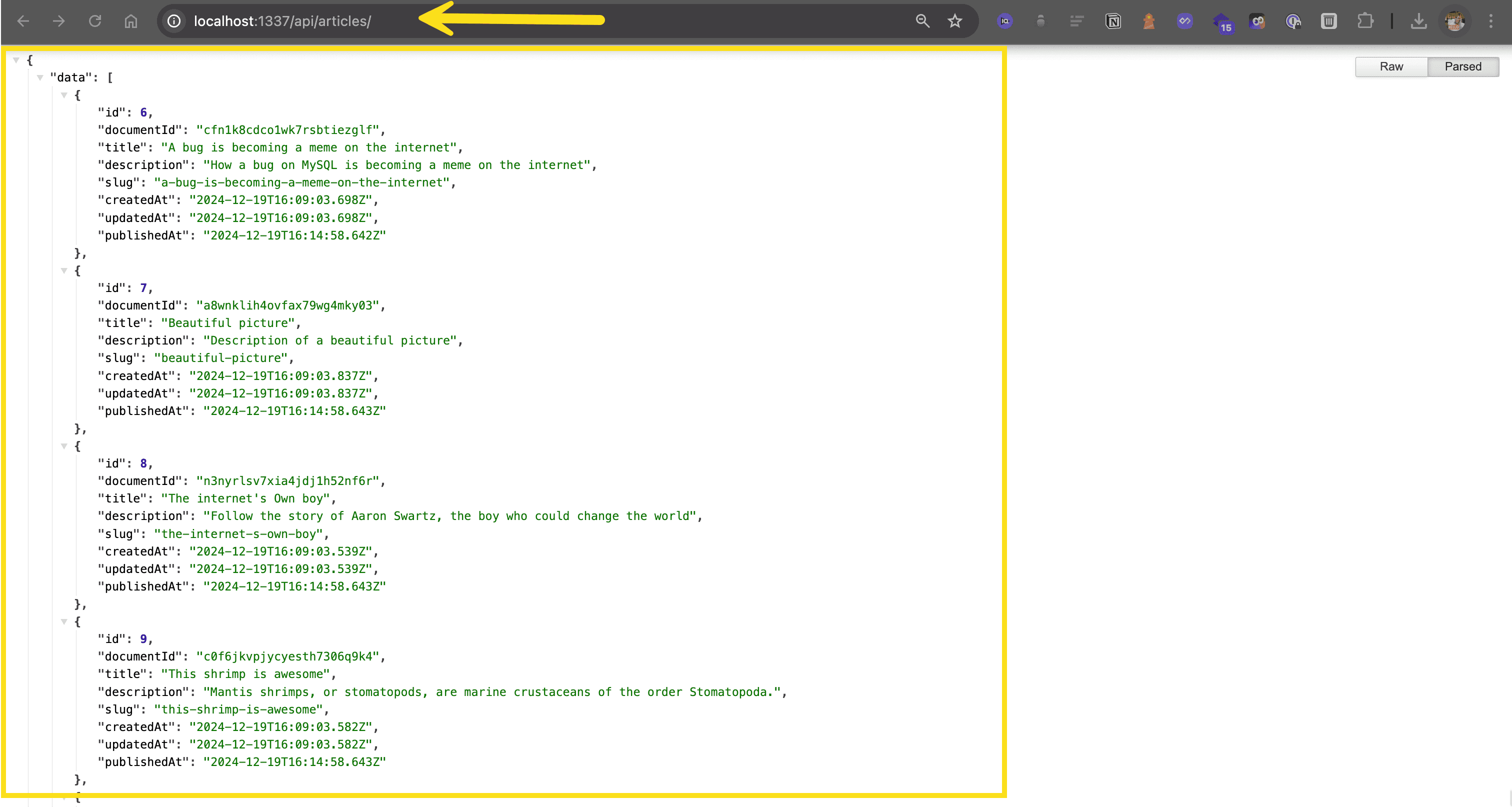Image resolution: width=1512 pixels, height=807 pixels.
Task: Open the Extensions puzzle menu
Action: (1365, 21)
